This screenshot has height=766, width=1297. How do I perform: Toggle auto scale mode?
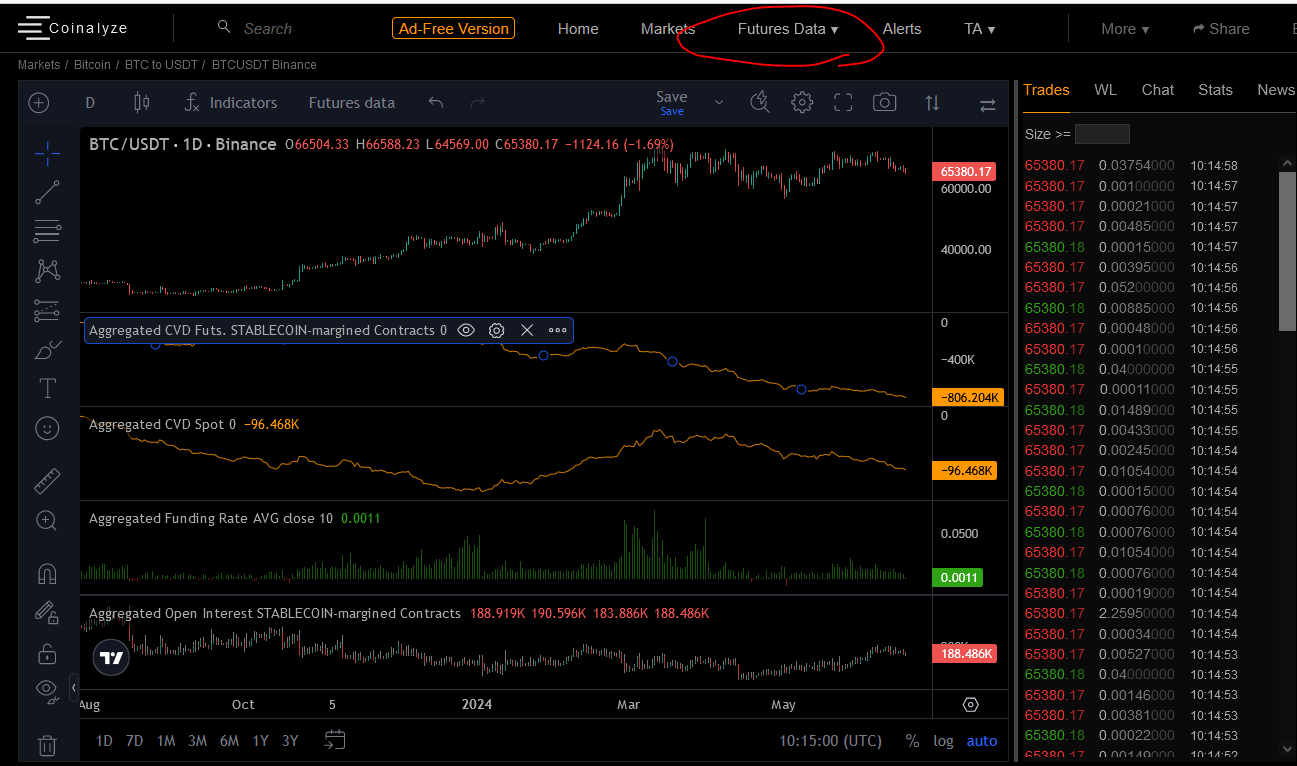(982, 741)
